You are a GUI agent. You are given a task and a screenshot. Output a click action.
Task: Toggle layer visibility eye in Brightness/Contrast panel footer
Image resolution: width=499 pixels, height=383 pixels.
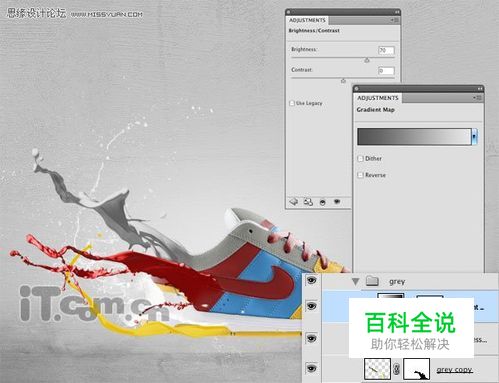[337, 202]
